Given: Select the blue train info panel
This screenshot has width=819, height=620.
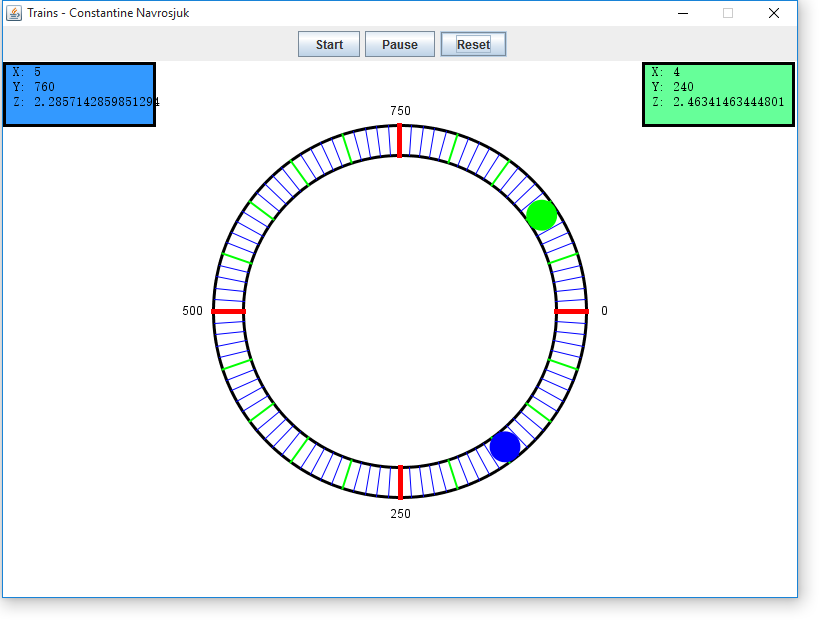Looking at the screenshot, I should point(80,95).
